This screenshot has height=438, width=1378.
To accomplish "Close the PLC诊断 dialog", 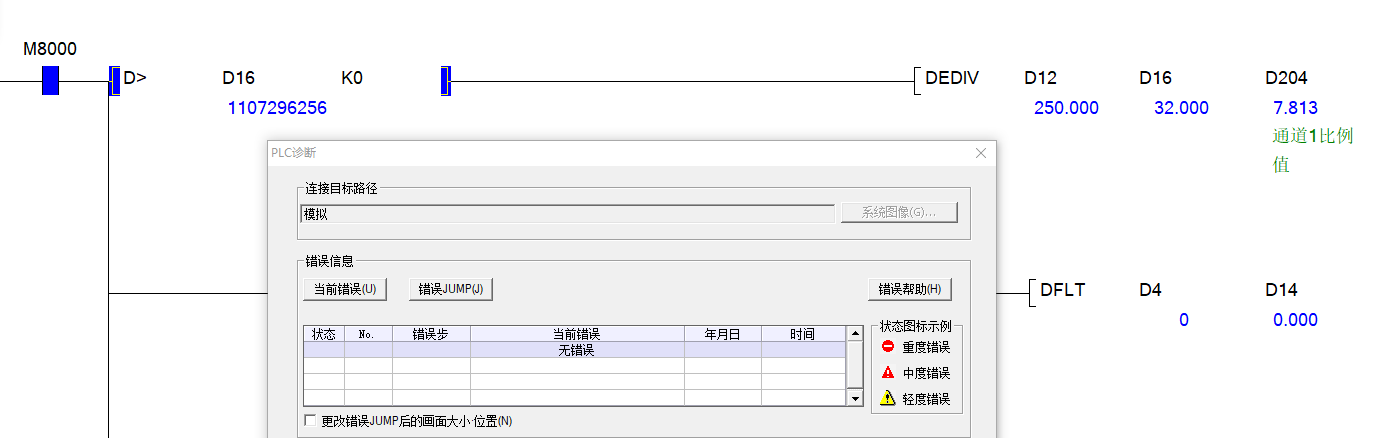I will pyautogui.click(x=980, y=153).
